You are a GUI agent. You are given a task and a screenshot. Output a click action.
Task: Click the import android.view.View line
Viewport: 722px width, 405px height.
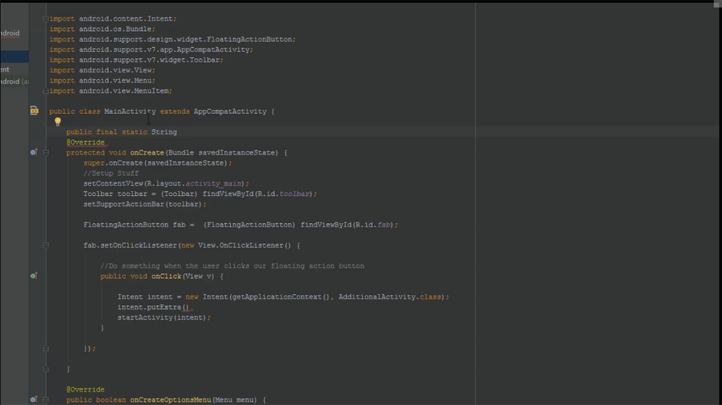(x=102, y=70)
